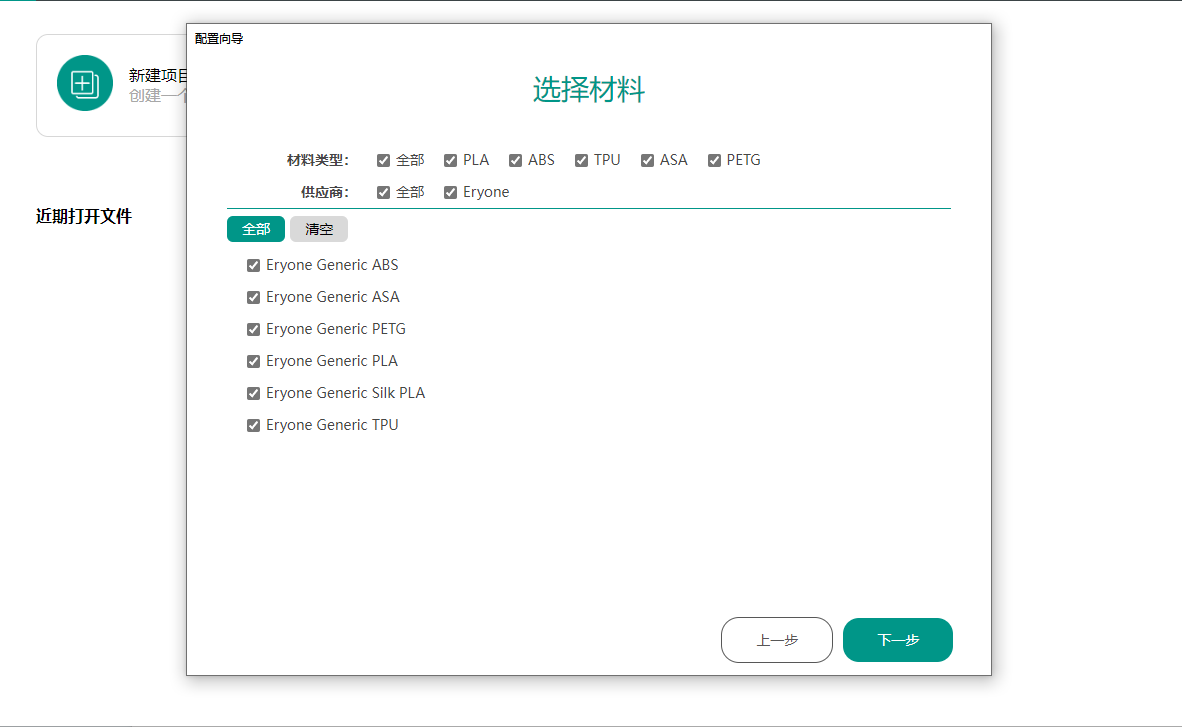Go back with the 上一步 button
The width and height of the screenshot is (1182, 727).
776,640
